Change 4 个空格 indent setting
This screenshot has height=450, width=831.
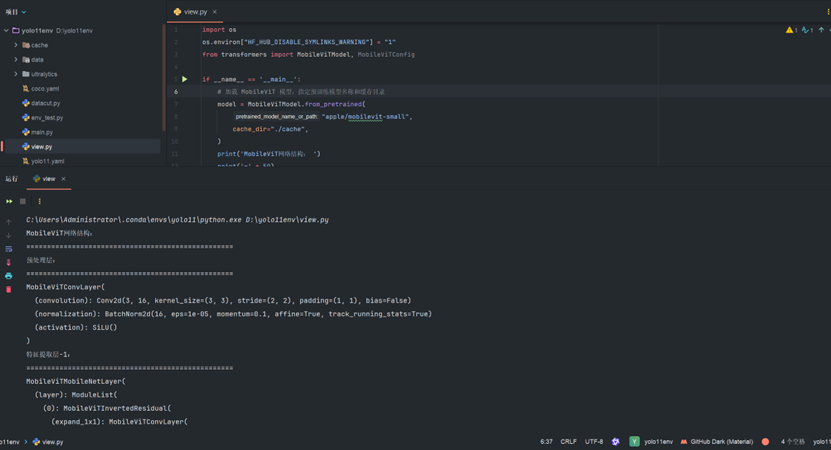click(x=792, y=442)
